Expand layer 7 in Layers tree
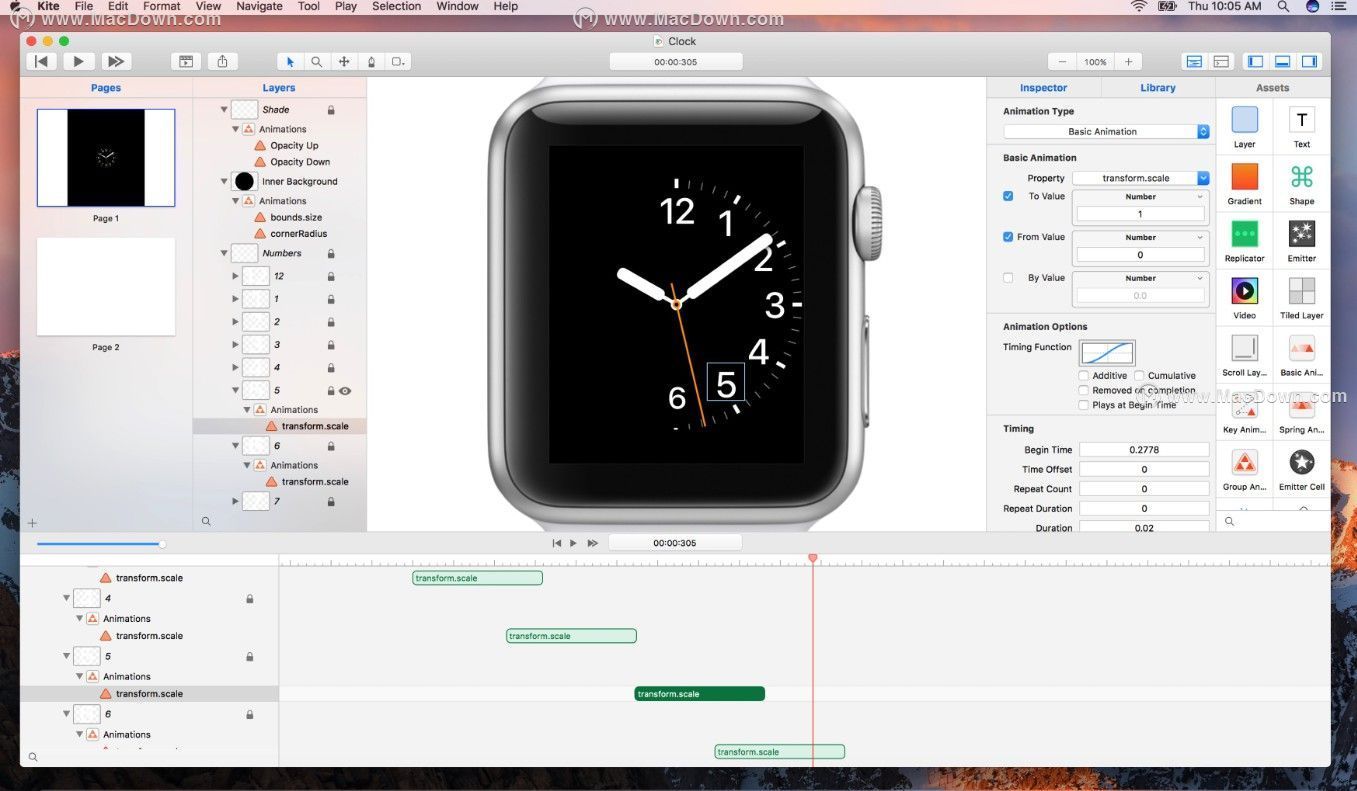This screenshot has height=791, width=1357. [x=236, y=501]
